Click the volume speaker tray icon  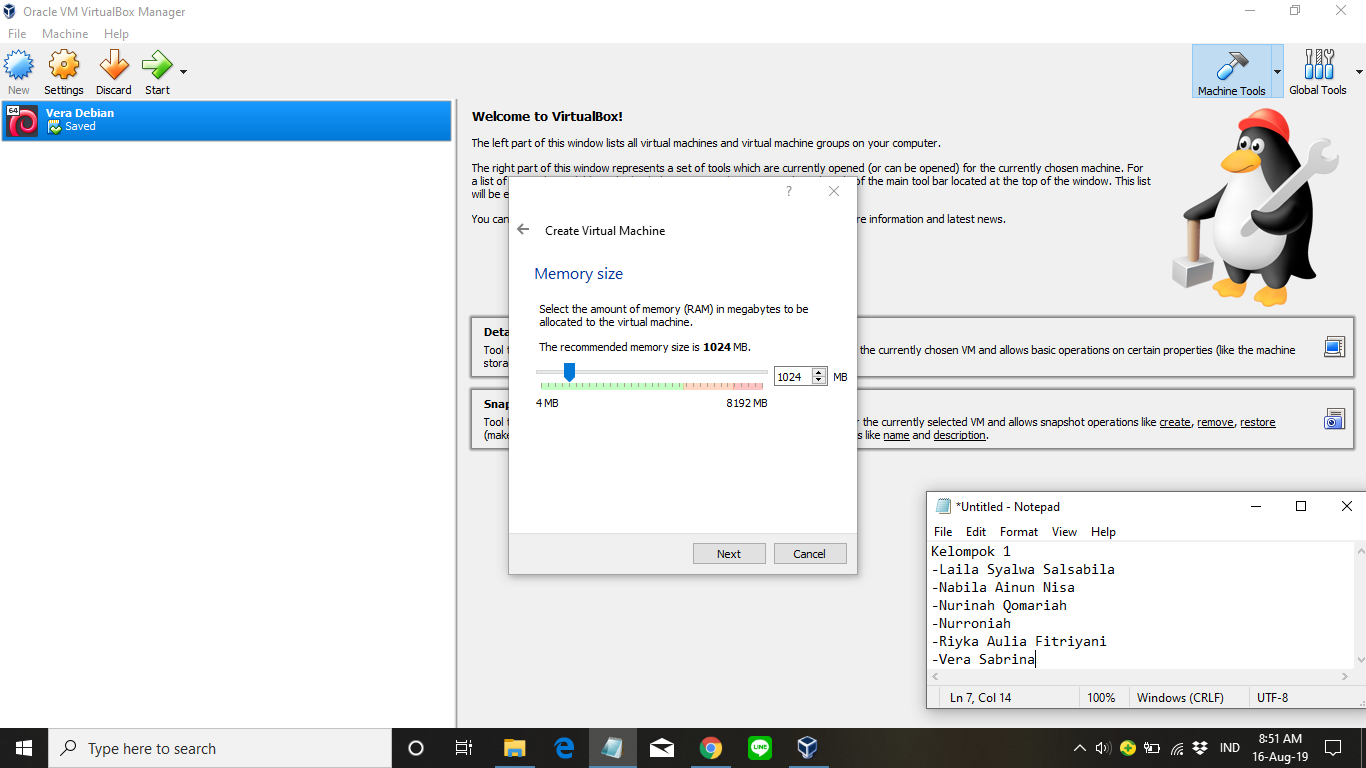(x=1103, y=748)
